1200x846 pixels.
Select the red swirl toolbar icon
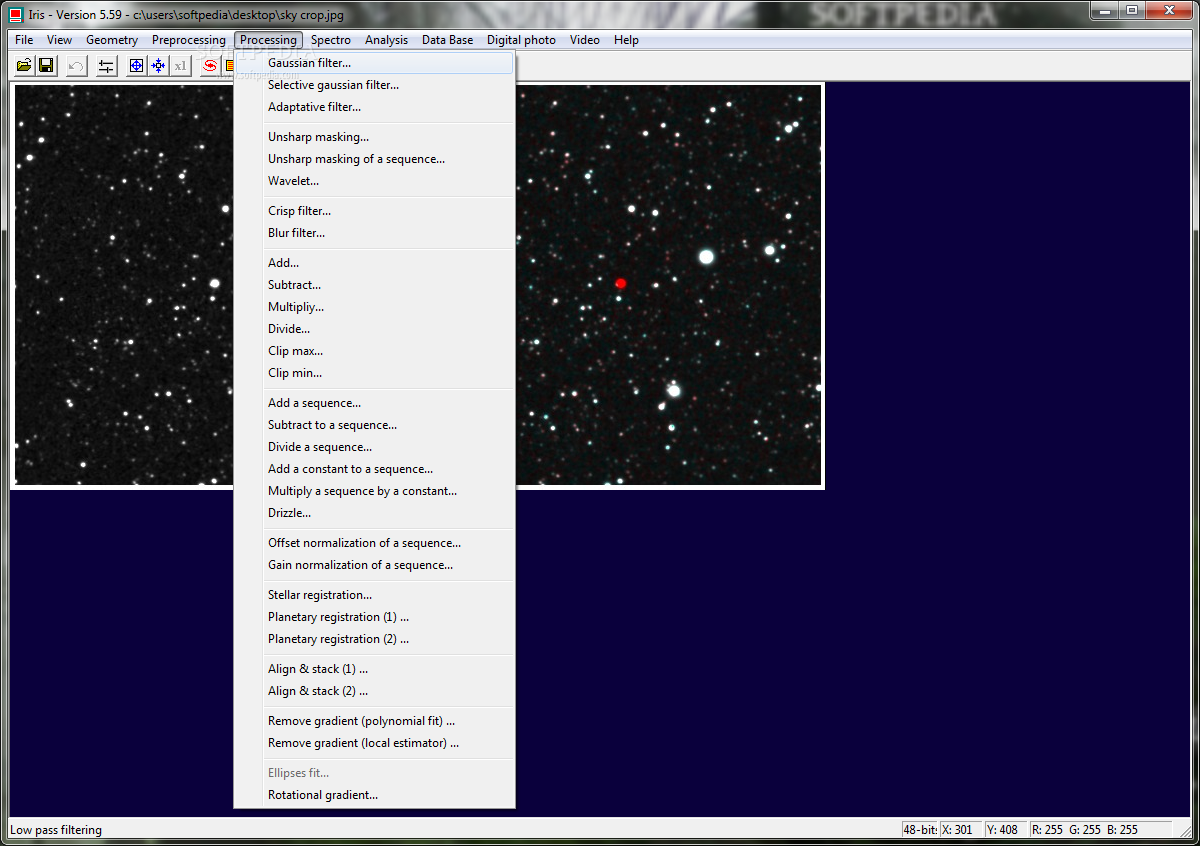tap(210, 66)
